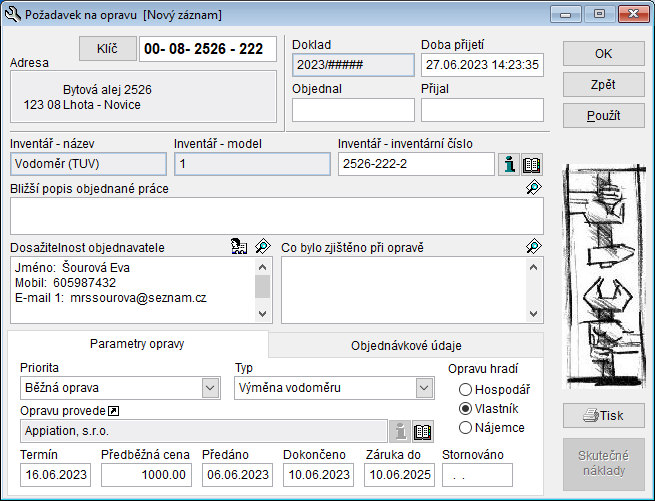The image size is (655, 501).
Task: Click the Klíč button
Action: [107, 48]
